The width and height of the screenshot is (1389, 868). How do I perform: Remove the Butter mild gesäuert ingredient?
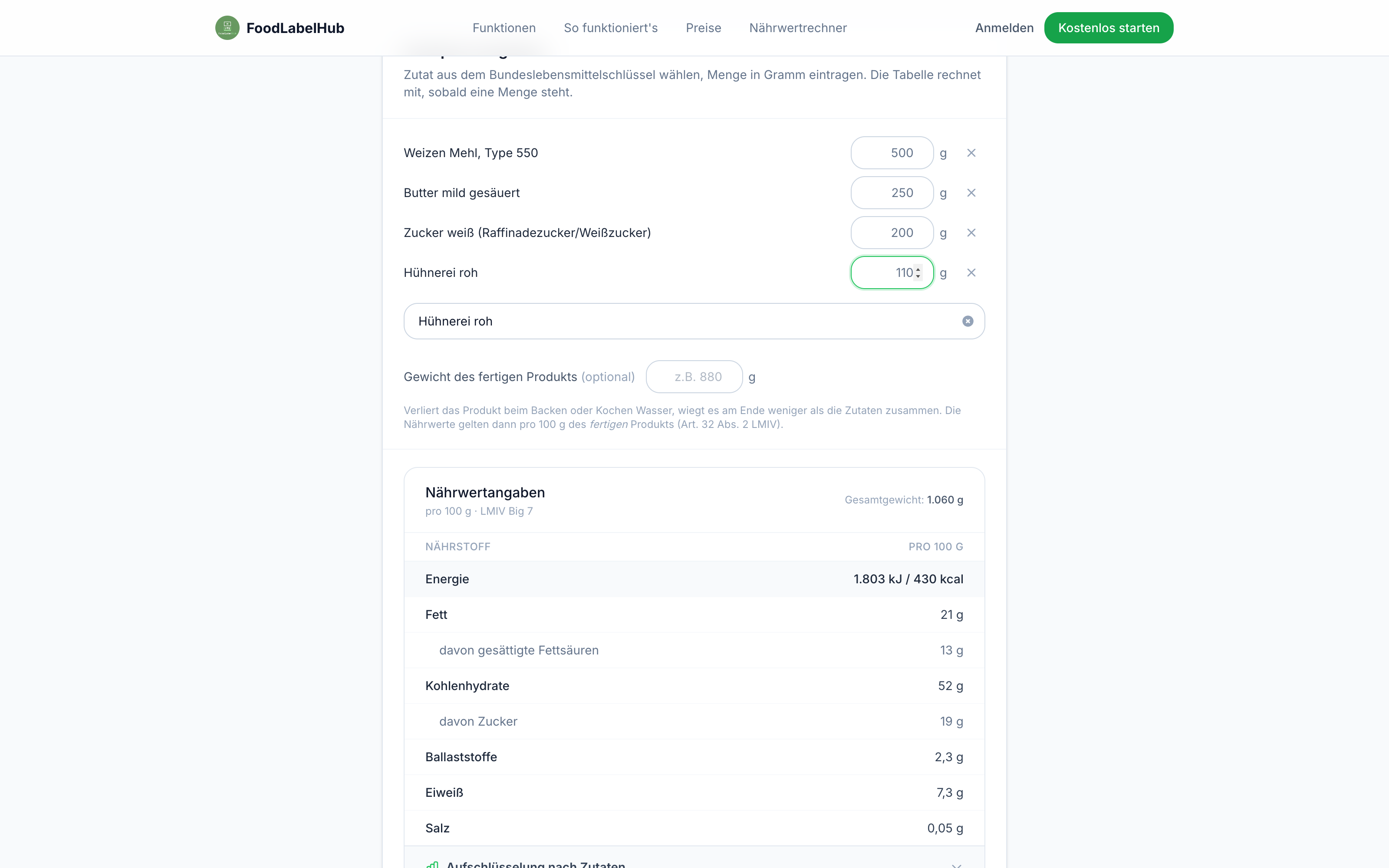(971, 193)
